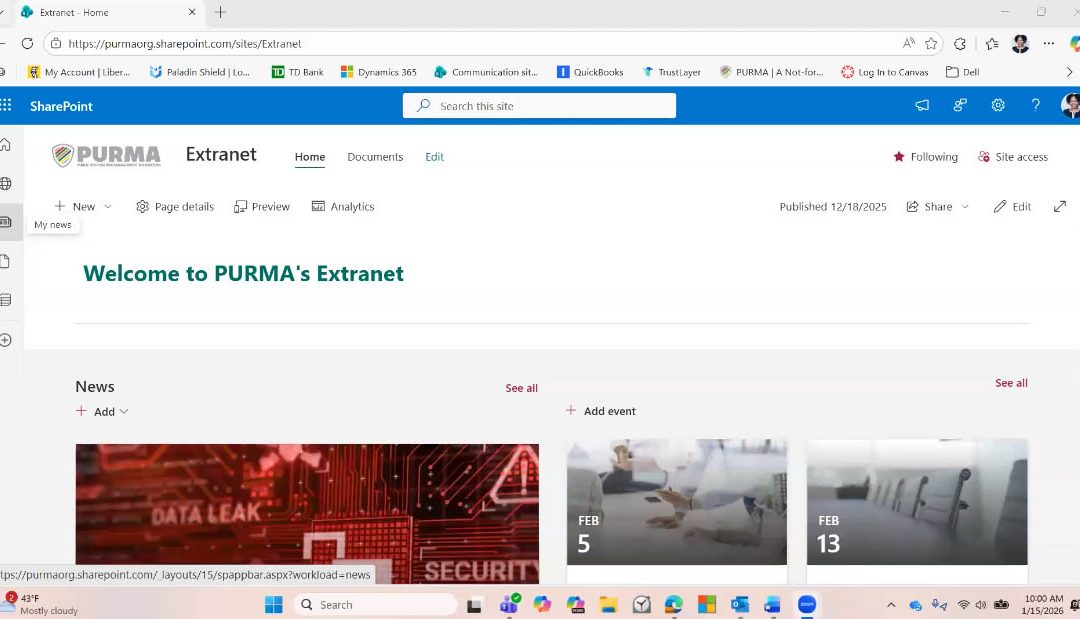Open the help question mark icon
1080x619 pixels.
[1035, 105]
